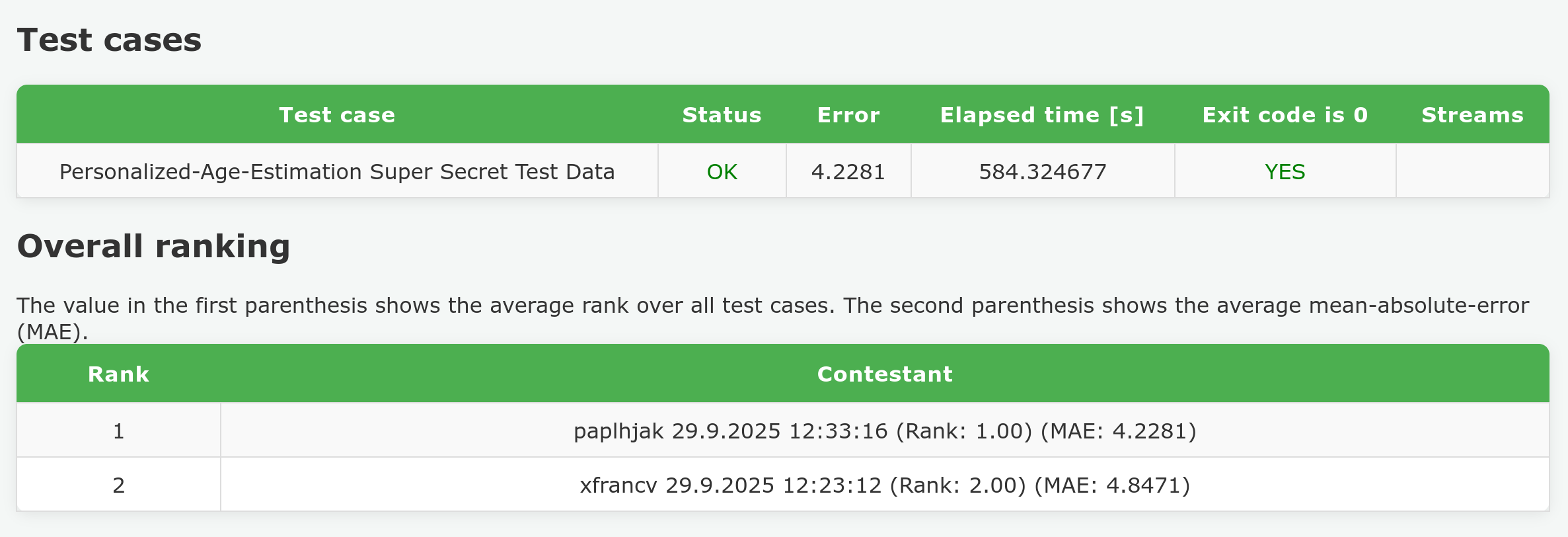Click the "Test case" column header
1568x537 pixels.
337,115
